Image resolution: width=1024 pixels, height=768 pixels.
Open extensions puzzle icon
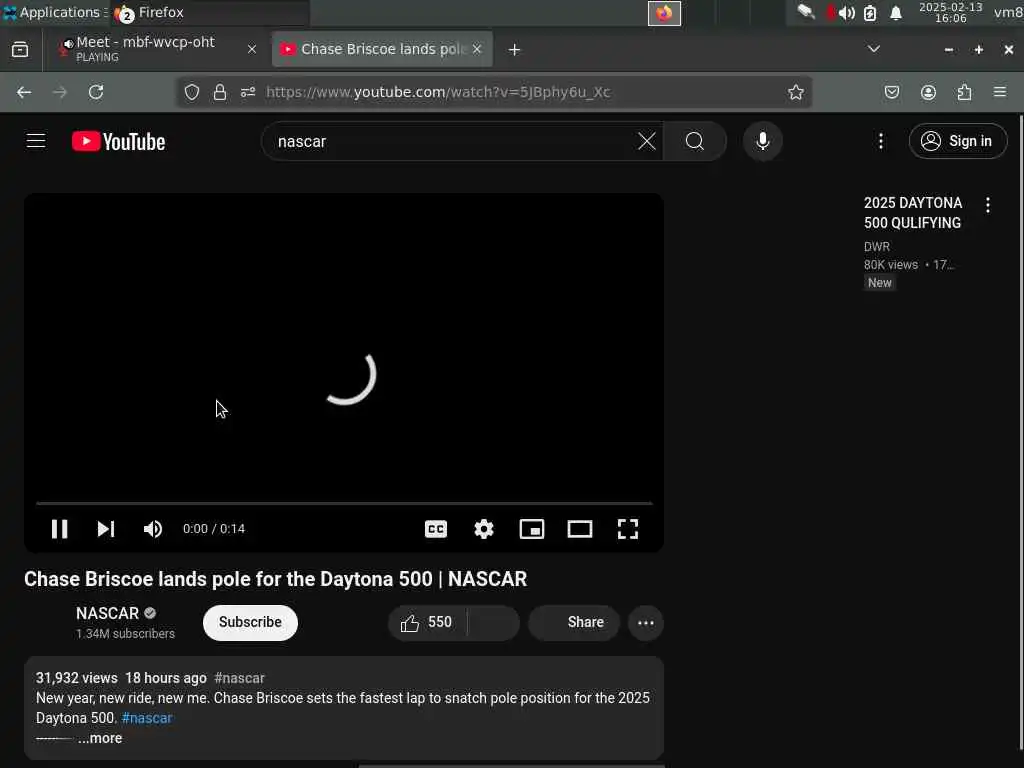964,92
